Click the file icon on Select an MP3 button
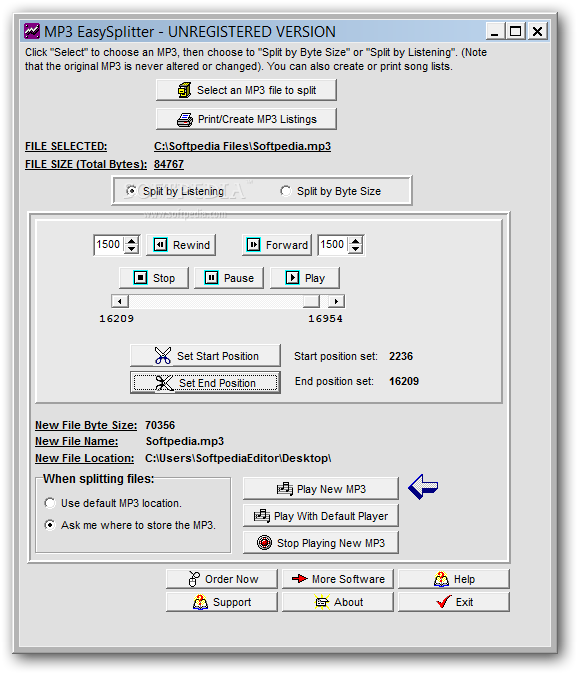 [184, 90]
